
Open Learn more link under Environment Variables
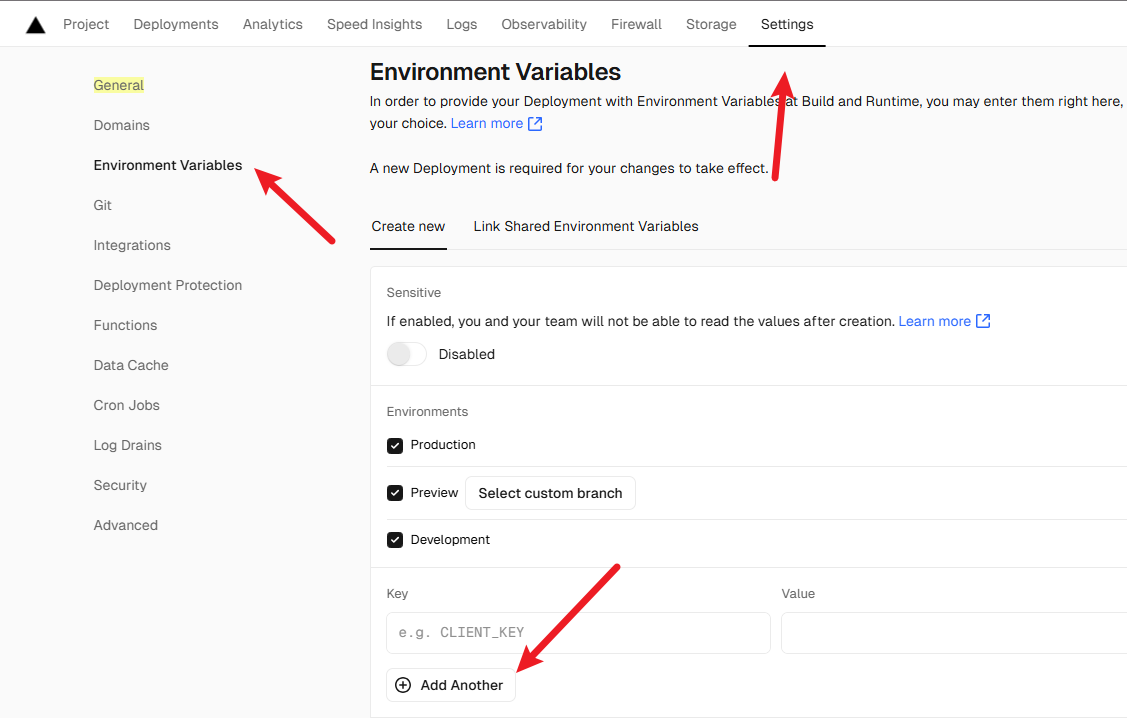coord(487,123)
